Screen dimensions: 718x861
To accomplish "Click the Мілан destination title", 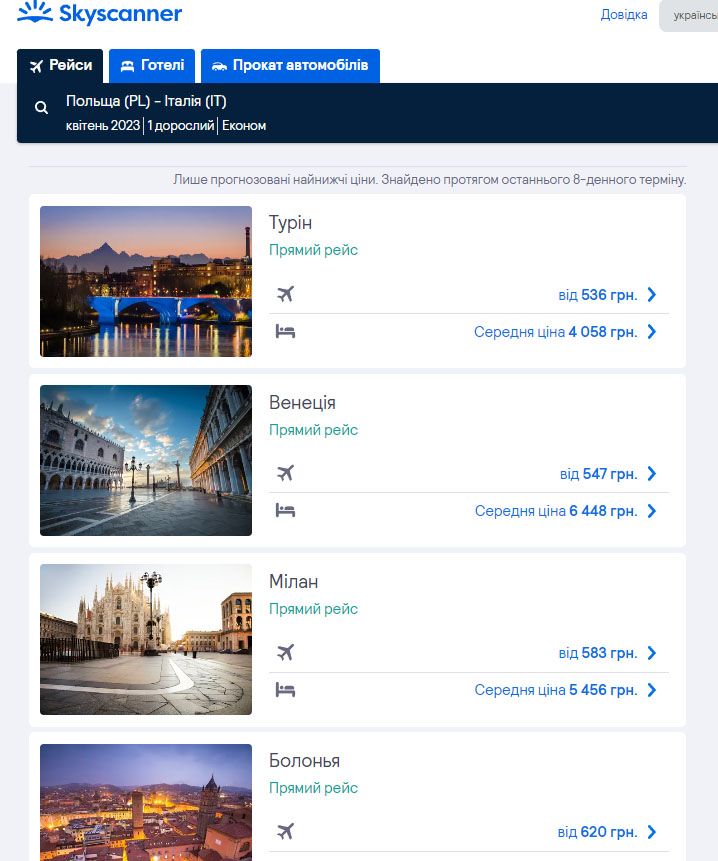I will (294, 582).
